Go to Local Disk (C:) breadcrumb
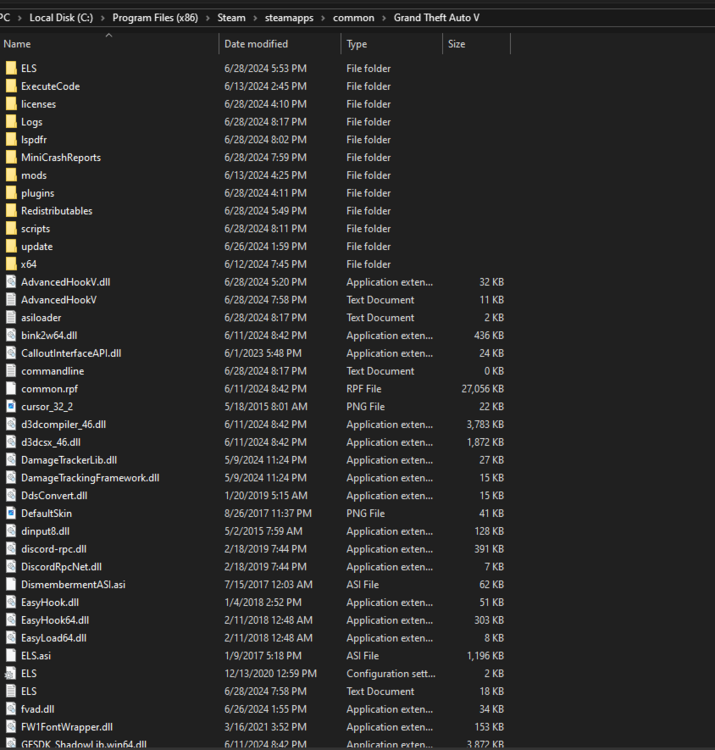 pyautogui.click(x=61, y=18)
